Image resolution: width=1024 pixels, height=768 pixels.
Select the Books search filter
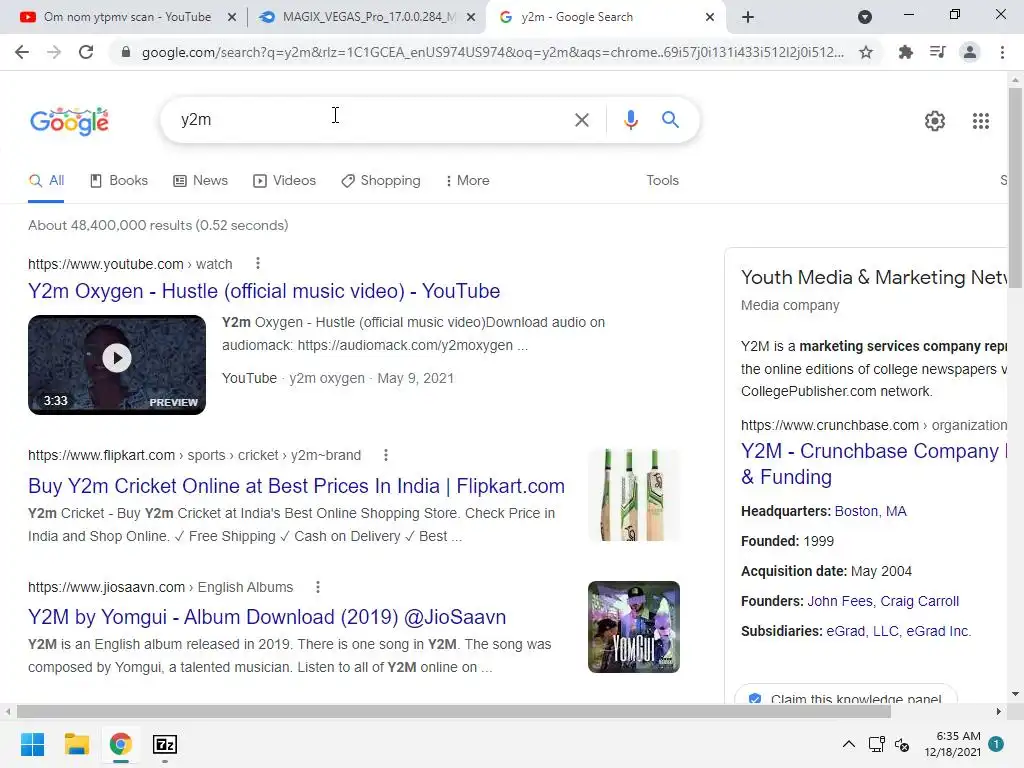(x=119, y=181)
